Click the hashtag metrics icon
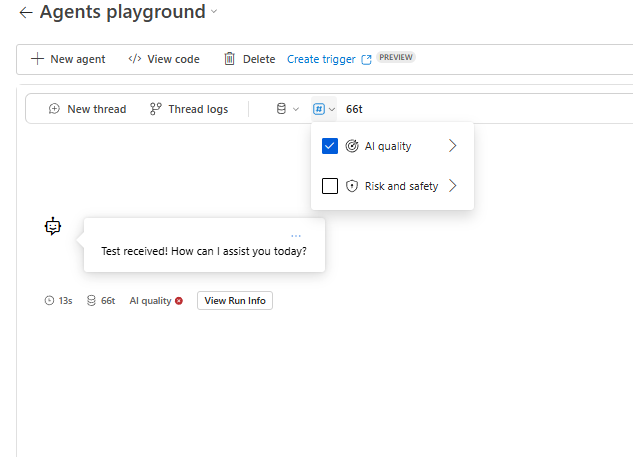Screen dimensions: 633x457 pos(319,109)
